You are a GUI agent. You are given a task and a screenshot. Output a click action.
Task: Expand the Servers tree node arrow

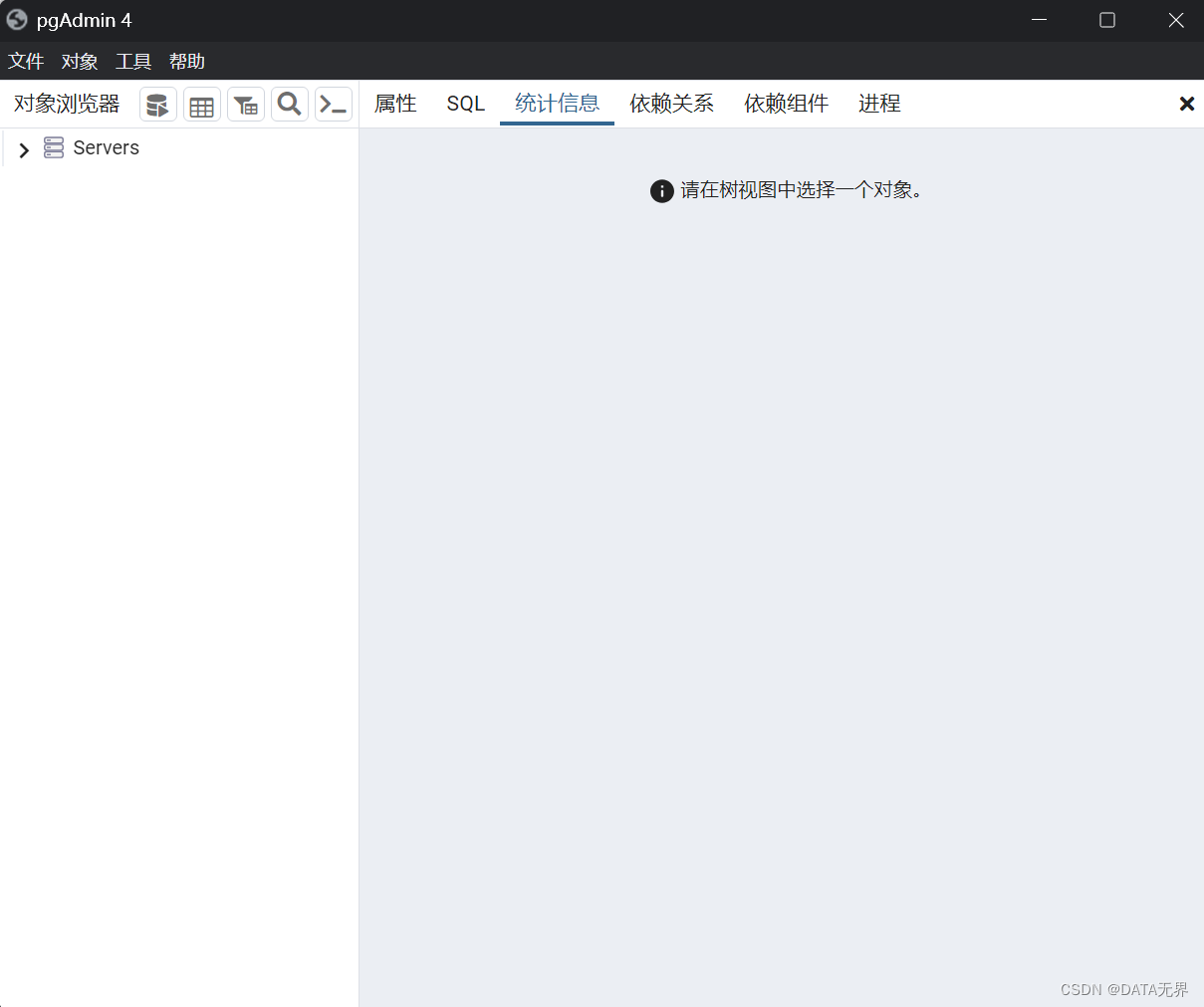click(24, 149)
